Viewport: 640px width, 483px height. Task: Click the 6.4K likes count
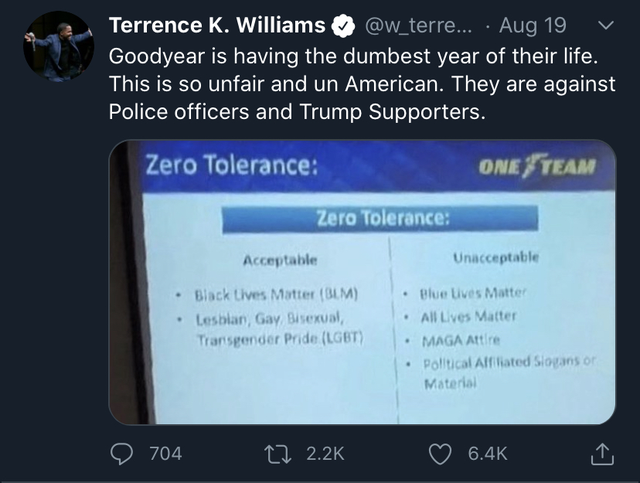click(487, 453)
